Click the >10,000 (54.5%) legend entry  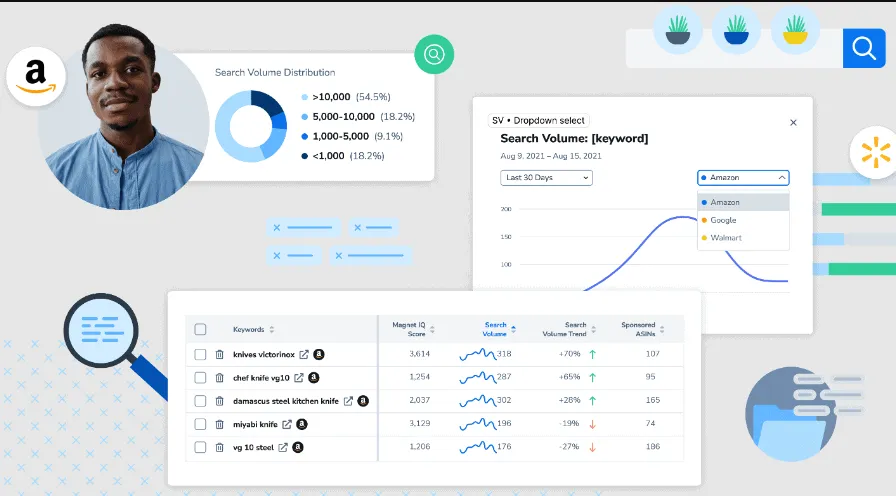pos(346,97)
